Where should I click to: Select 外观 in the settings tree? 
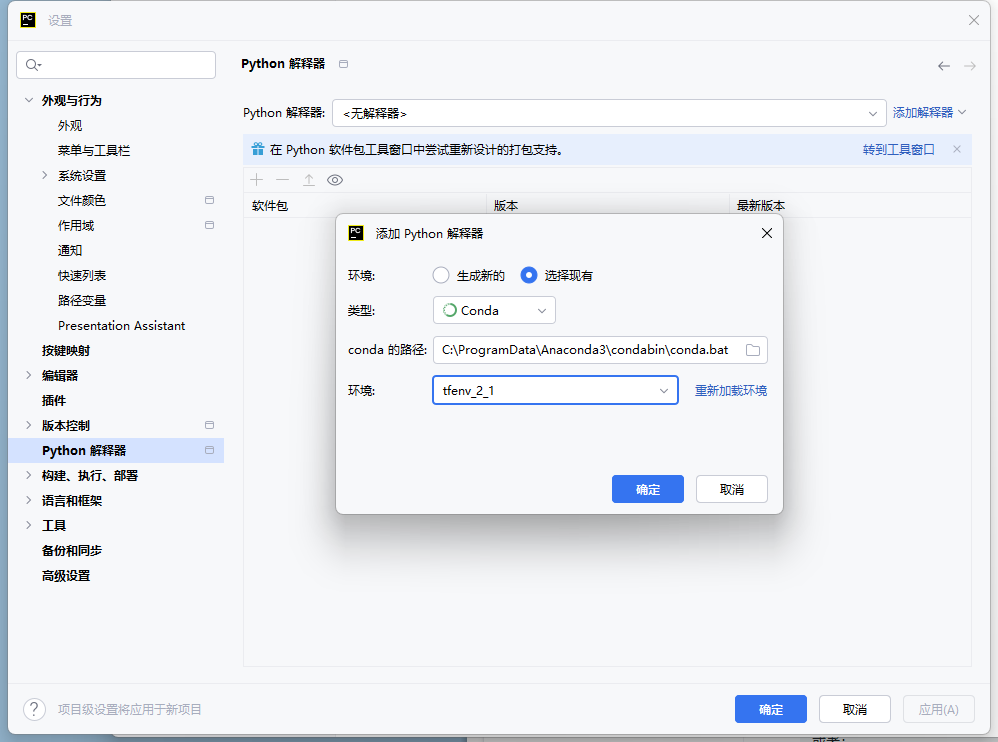coord(70,125)
